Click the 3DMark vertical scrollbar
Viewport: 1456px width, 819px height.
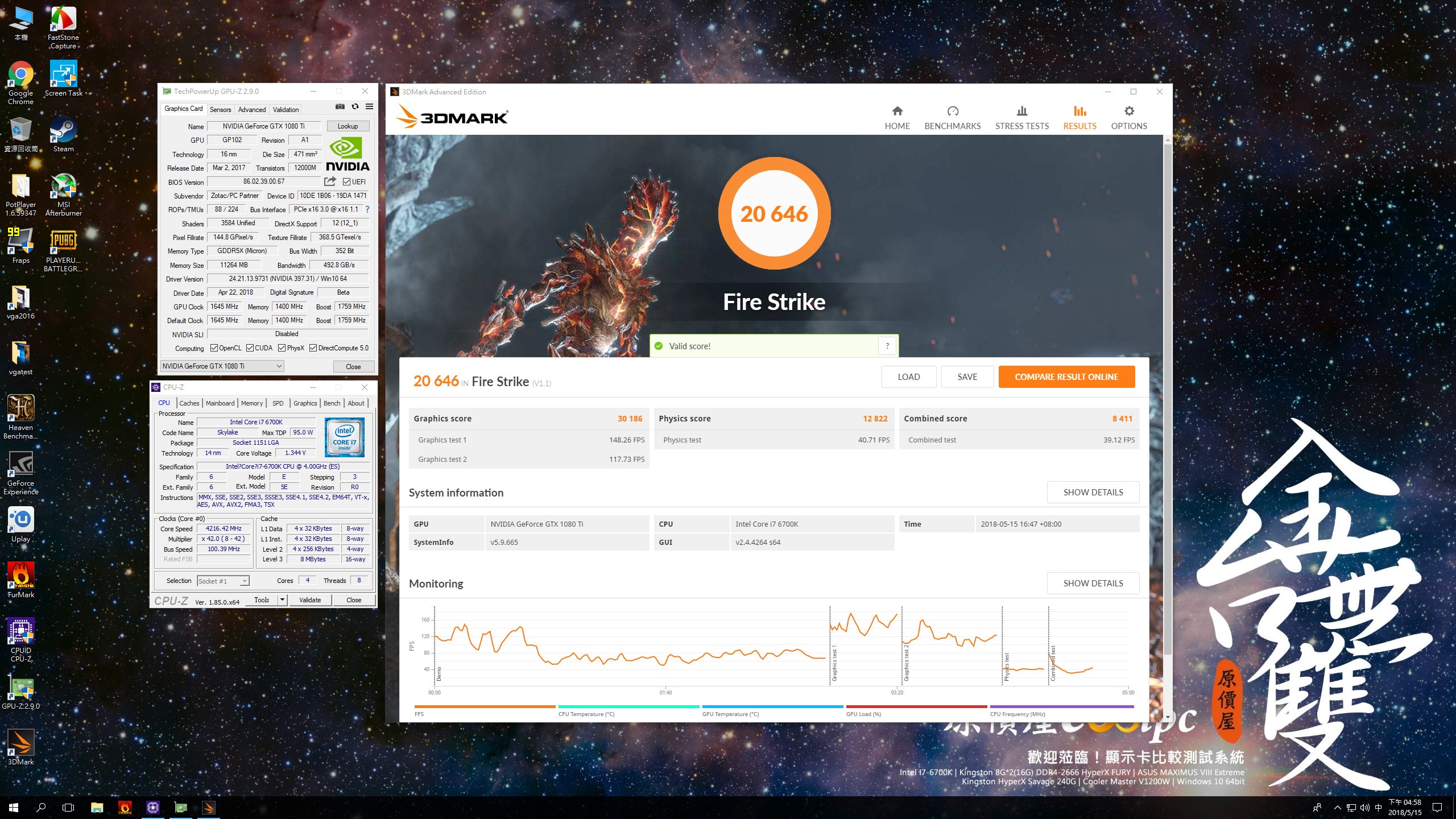[1167, 398]
